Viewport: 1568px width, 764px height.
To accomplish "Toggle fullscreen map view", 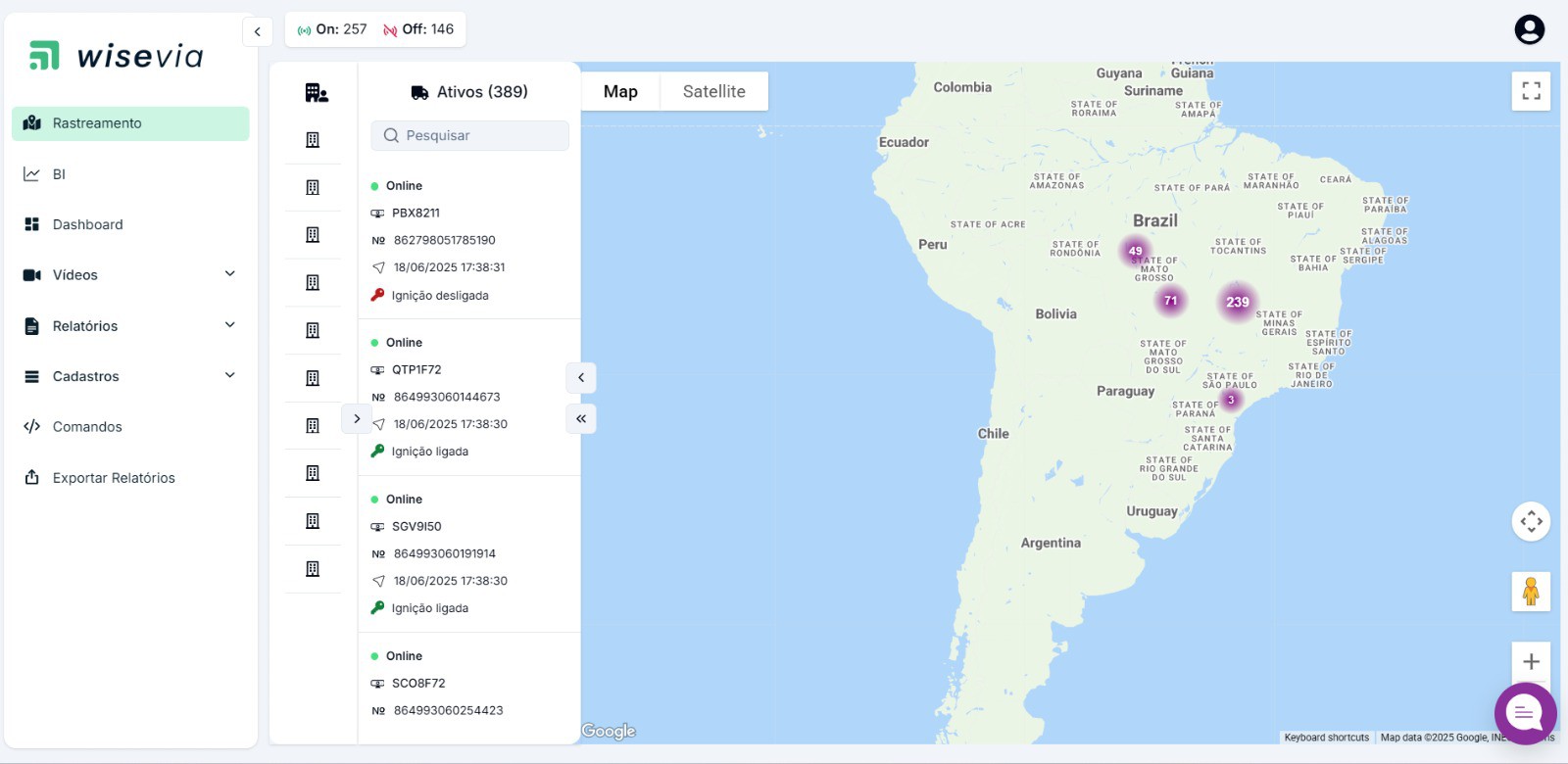I will [x=1531, y=91].
